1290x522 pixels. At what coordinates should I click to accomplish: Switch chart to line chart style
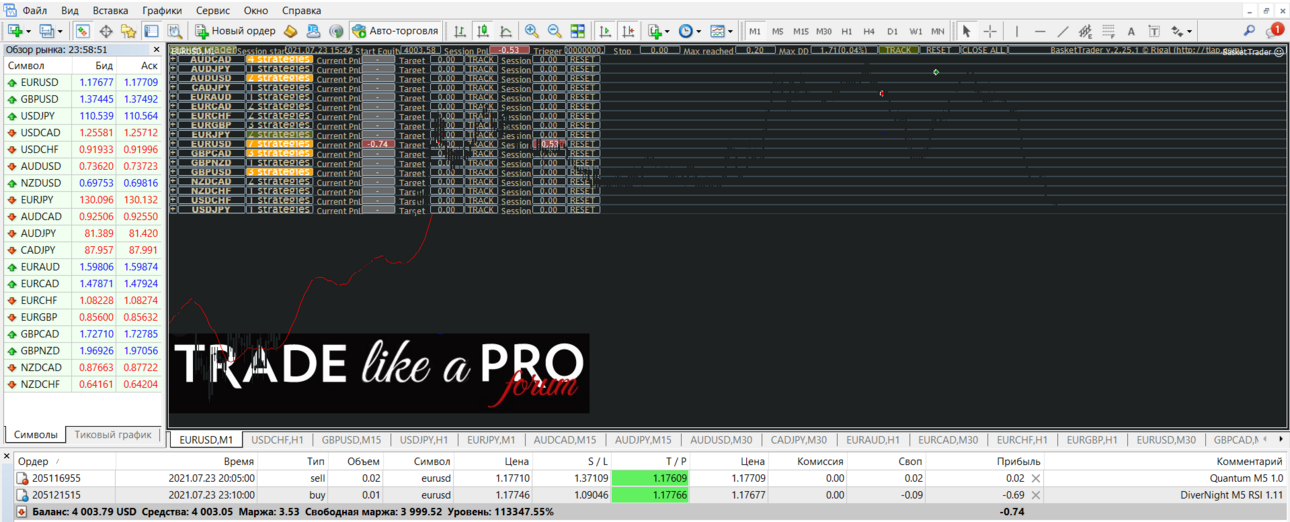pyautogui.click(x=506, y=31)
